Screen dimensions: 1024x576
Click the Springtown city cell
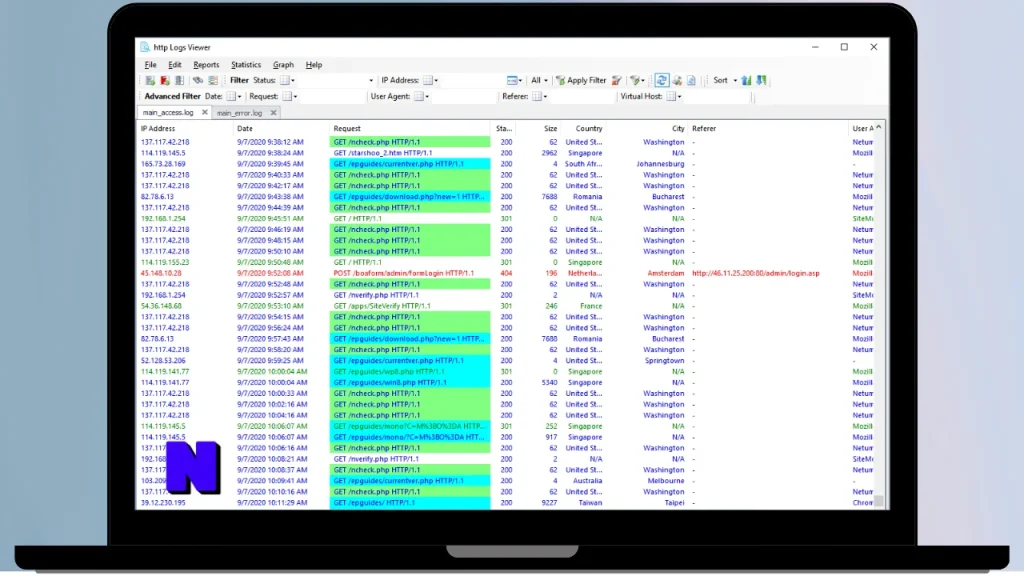[x=664, y=360]
